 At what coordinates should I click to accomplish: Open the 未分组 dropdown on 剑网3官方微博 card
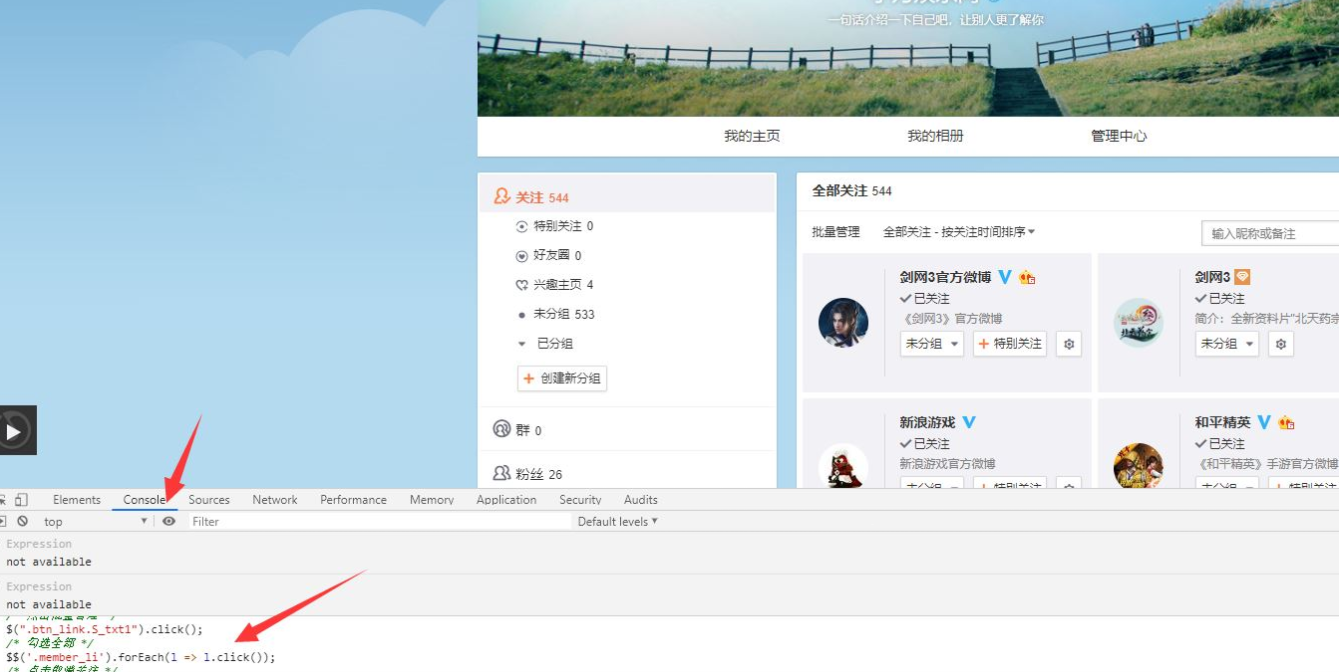coord(932,344)
